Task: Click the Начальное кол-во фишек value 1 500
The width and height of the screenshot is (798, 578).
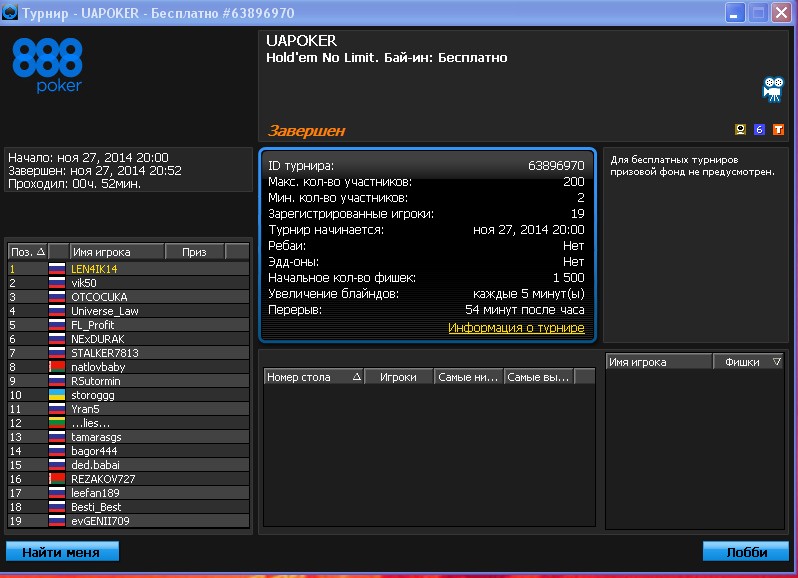Action: [568, 277]
